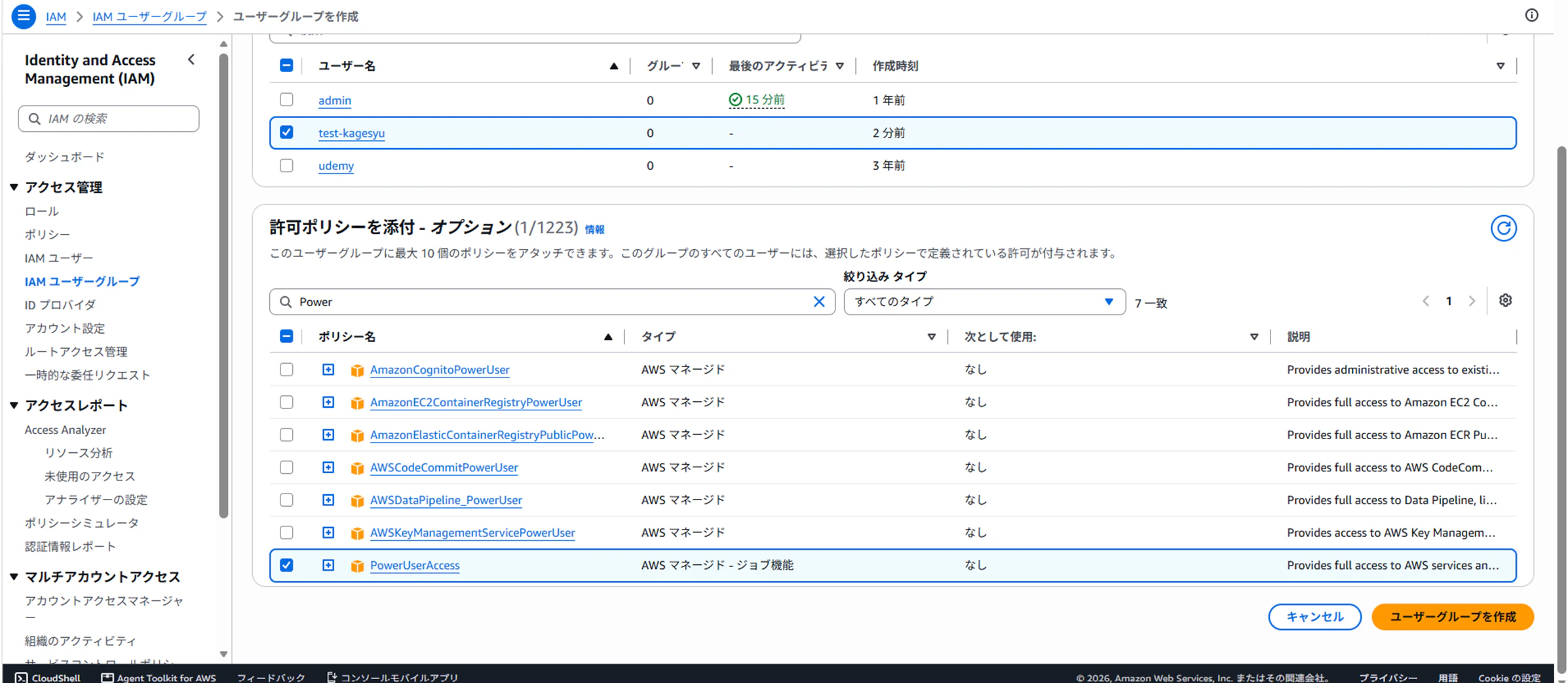
Task: Check the AWSDataPipeline_PowerUser checkbox
Action: point(286,500)
